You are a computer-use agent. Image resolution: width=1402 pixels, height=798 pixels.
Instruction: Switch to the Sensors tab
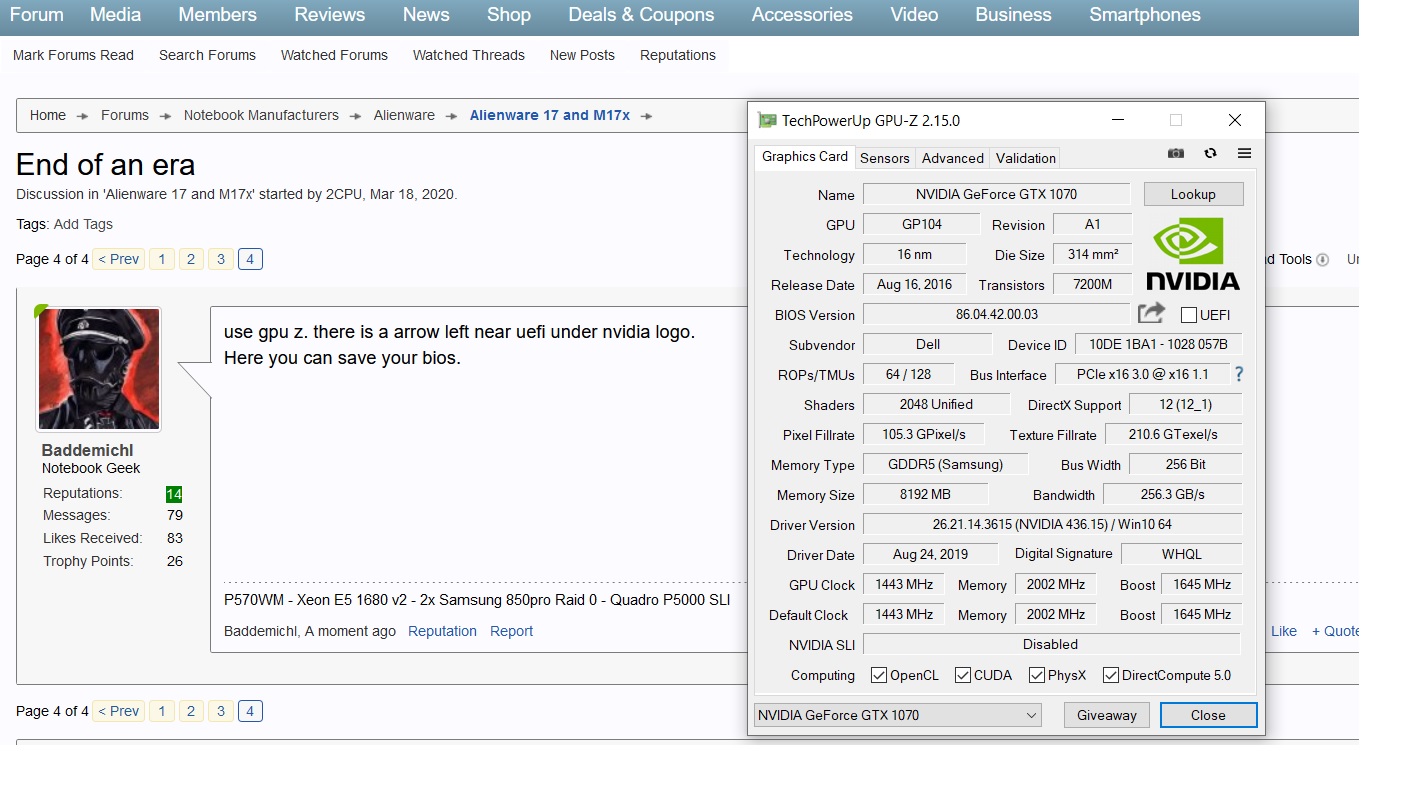click(x=884, y=158)
